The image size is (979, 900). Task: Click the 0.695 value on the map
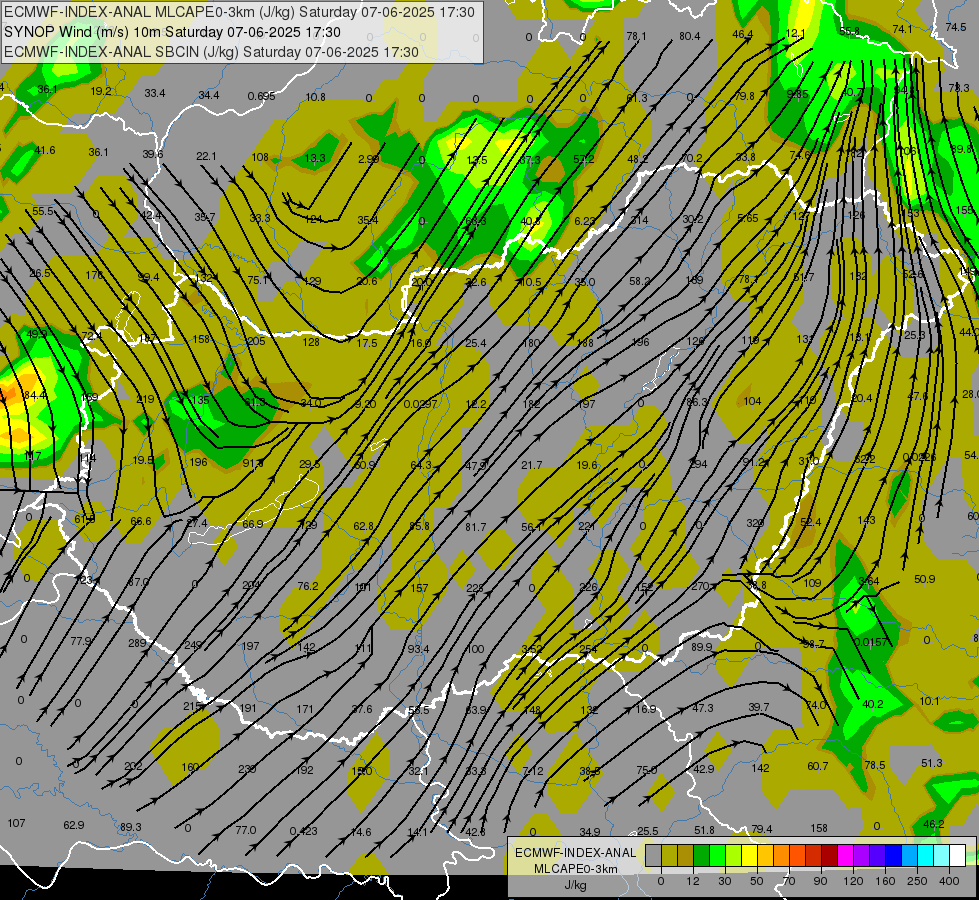tap(261, 96)
